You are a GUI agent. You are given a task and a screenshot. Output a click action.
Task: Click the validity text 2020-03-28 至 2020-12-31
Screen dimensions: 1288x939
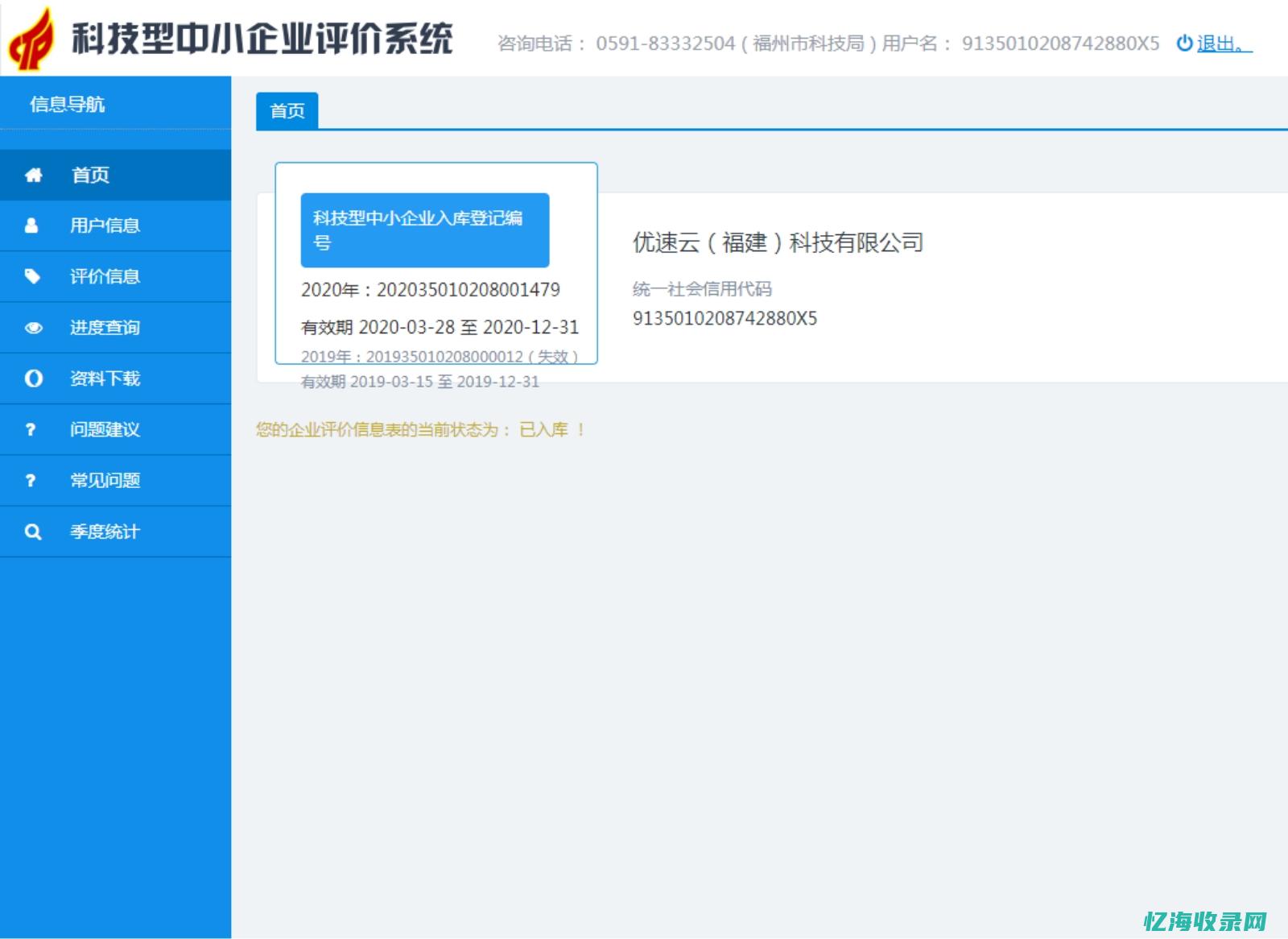click(x=469, y=327)
